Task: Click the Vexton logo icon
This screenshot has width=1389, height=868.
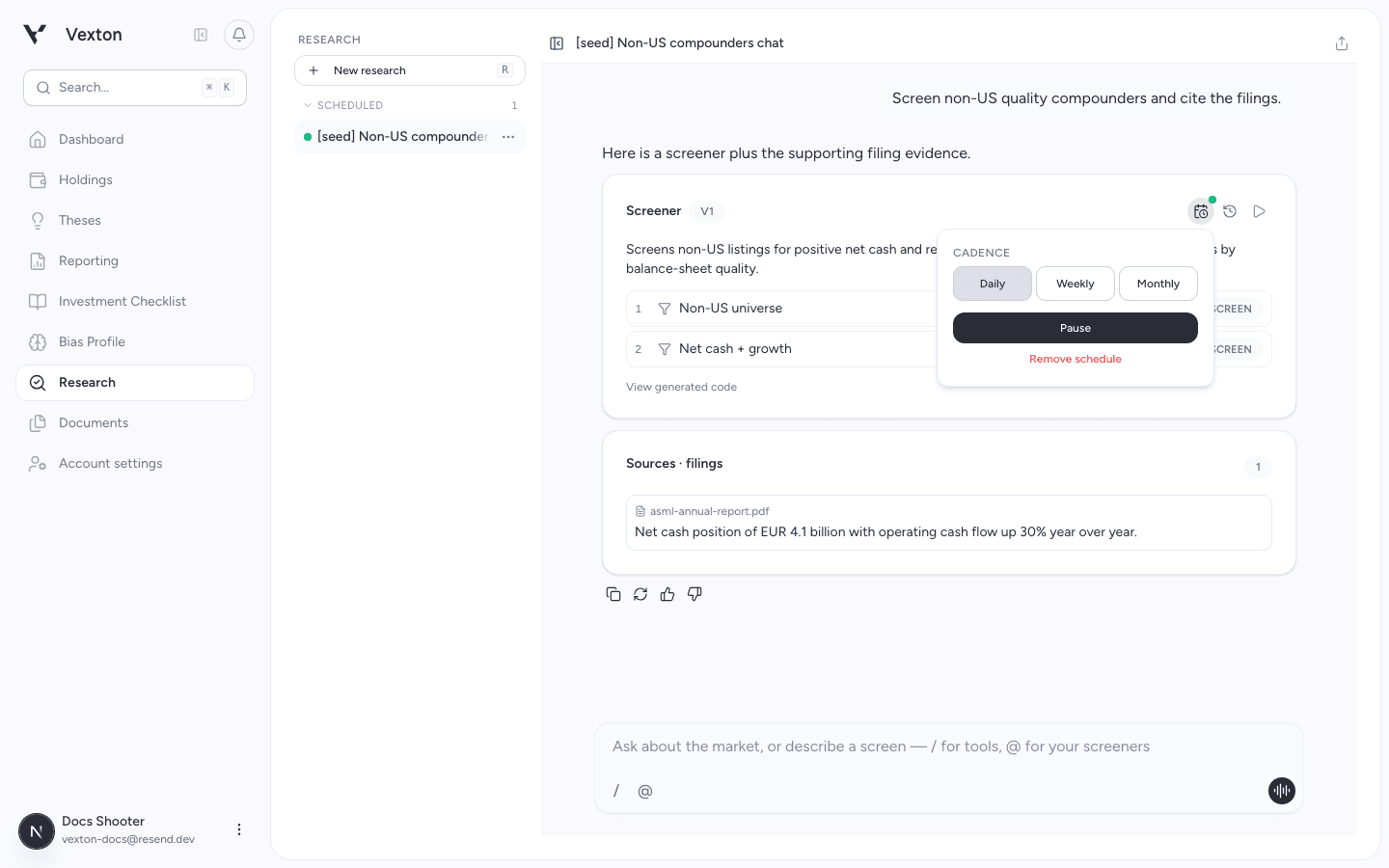Action: point(35,35)
